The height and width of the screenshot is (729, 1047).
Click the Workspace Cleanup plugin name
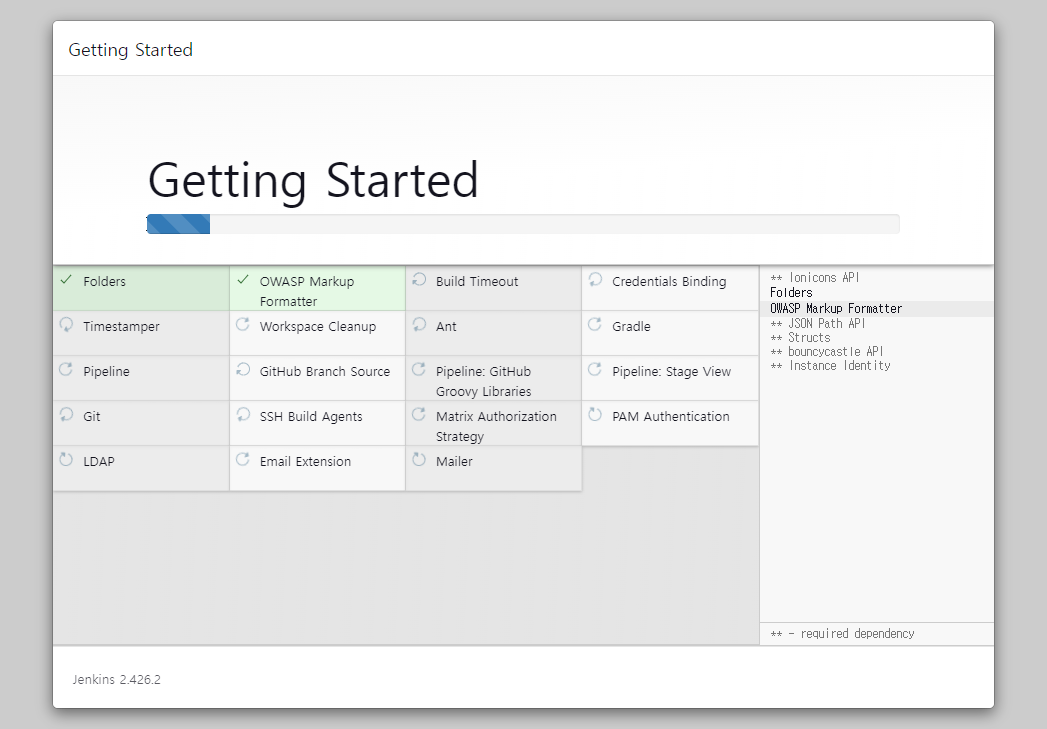(x=318, y=326)
